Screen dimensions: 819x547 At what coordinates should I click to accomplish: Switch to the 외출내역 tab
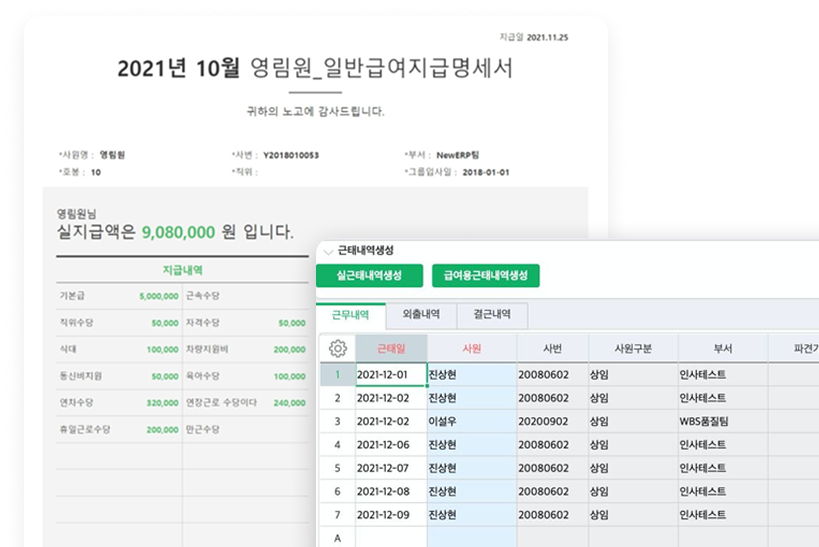point(421,314)
